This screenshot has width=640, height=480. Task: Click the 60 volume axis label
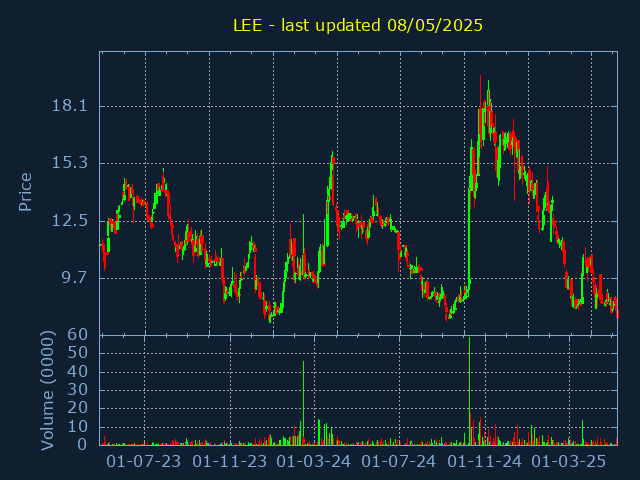78,335
